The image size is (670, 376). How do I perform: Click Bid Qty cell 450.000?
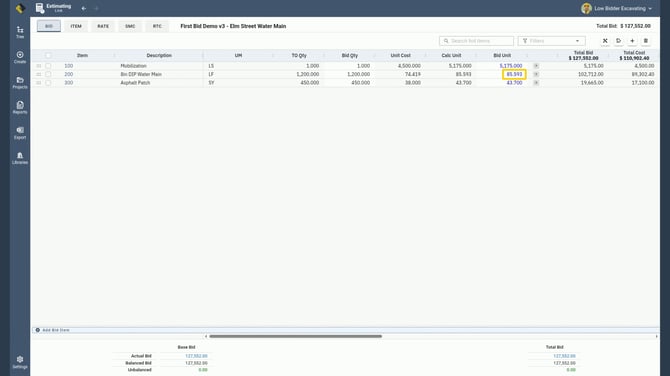361,82
